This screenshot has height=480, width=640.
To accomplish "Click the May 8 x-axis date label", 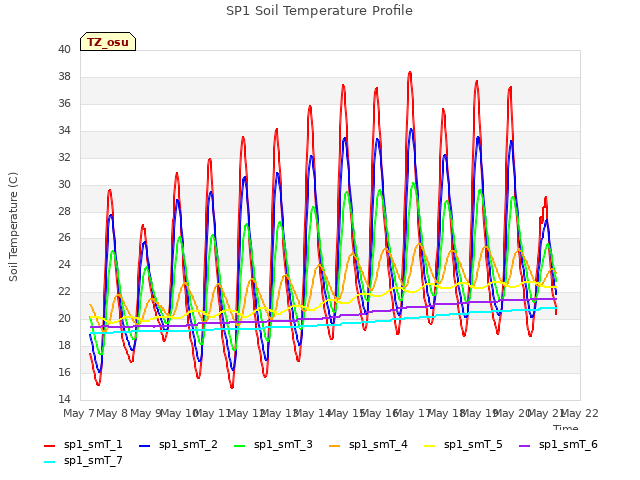I will click(x=112, y=413).
